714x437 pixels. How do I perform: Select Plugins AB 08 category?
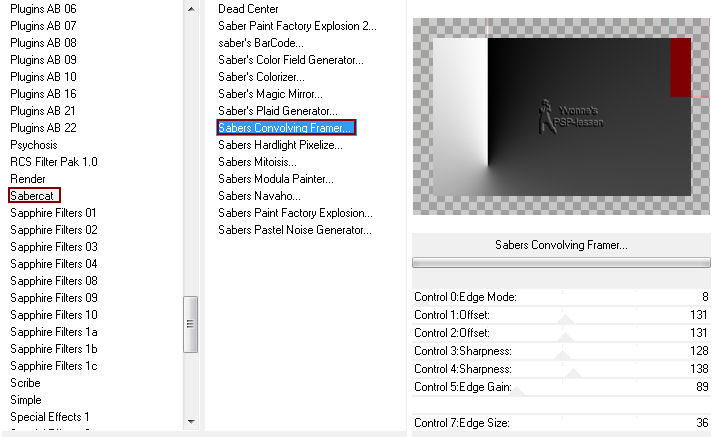(43, 43)
